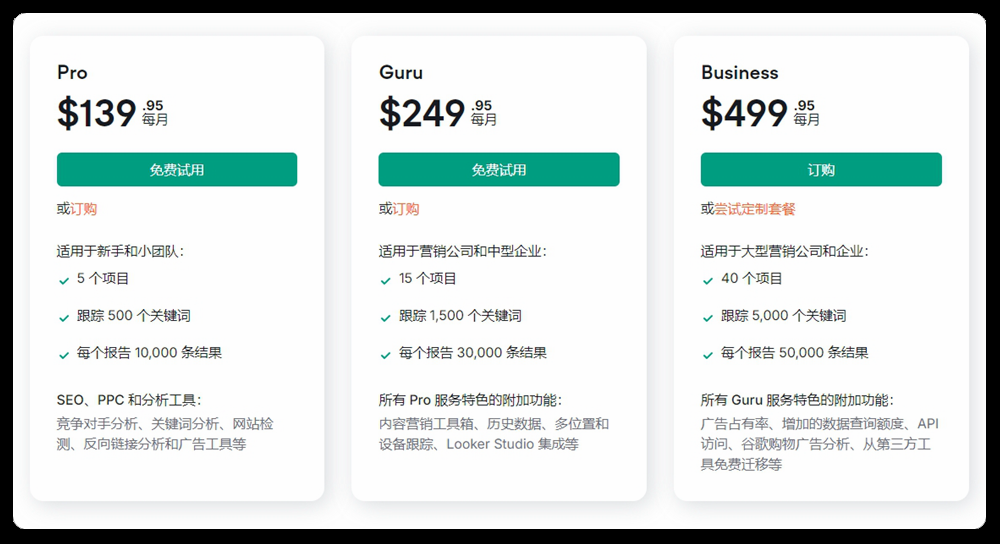Viewport: 1000px width, 544px height.
Task: Click the checkmark beside 跟踪 5,000 个关键词
Action: tap(708, 318)
